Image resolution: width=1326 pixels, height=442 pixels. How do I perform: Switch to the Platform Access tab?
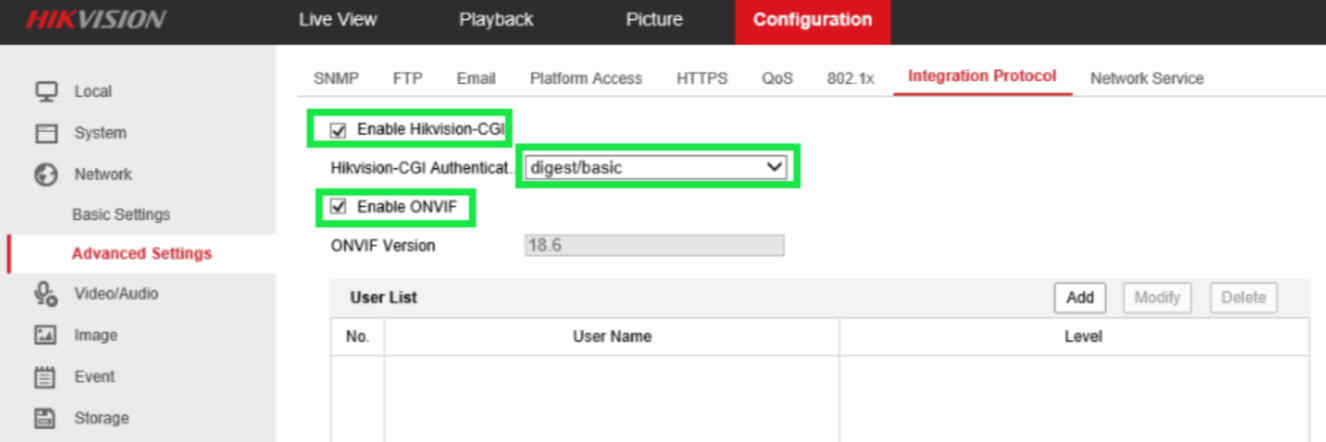(586, 78)
